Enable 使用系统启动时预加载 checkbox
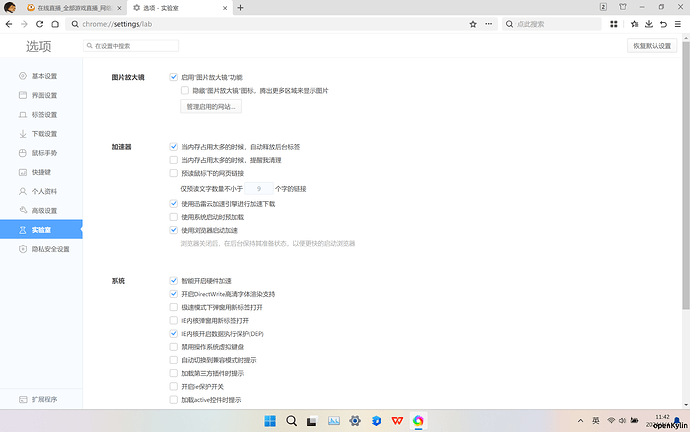The height and width of the screenshot is (432, 690). [174, 217]
